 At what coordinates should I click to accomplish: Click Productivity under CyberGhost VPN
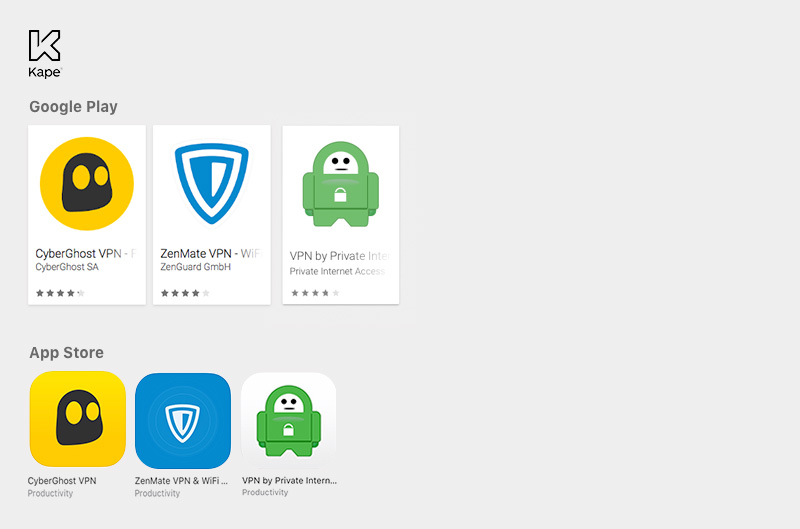pos(50,493)
